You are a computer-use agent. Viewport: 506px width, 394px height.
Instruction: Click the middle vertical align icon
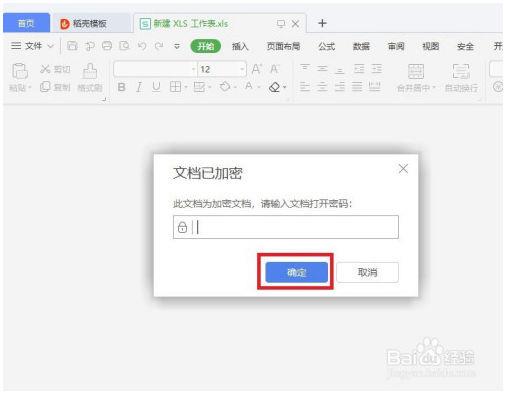pos(322,68)
